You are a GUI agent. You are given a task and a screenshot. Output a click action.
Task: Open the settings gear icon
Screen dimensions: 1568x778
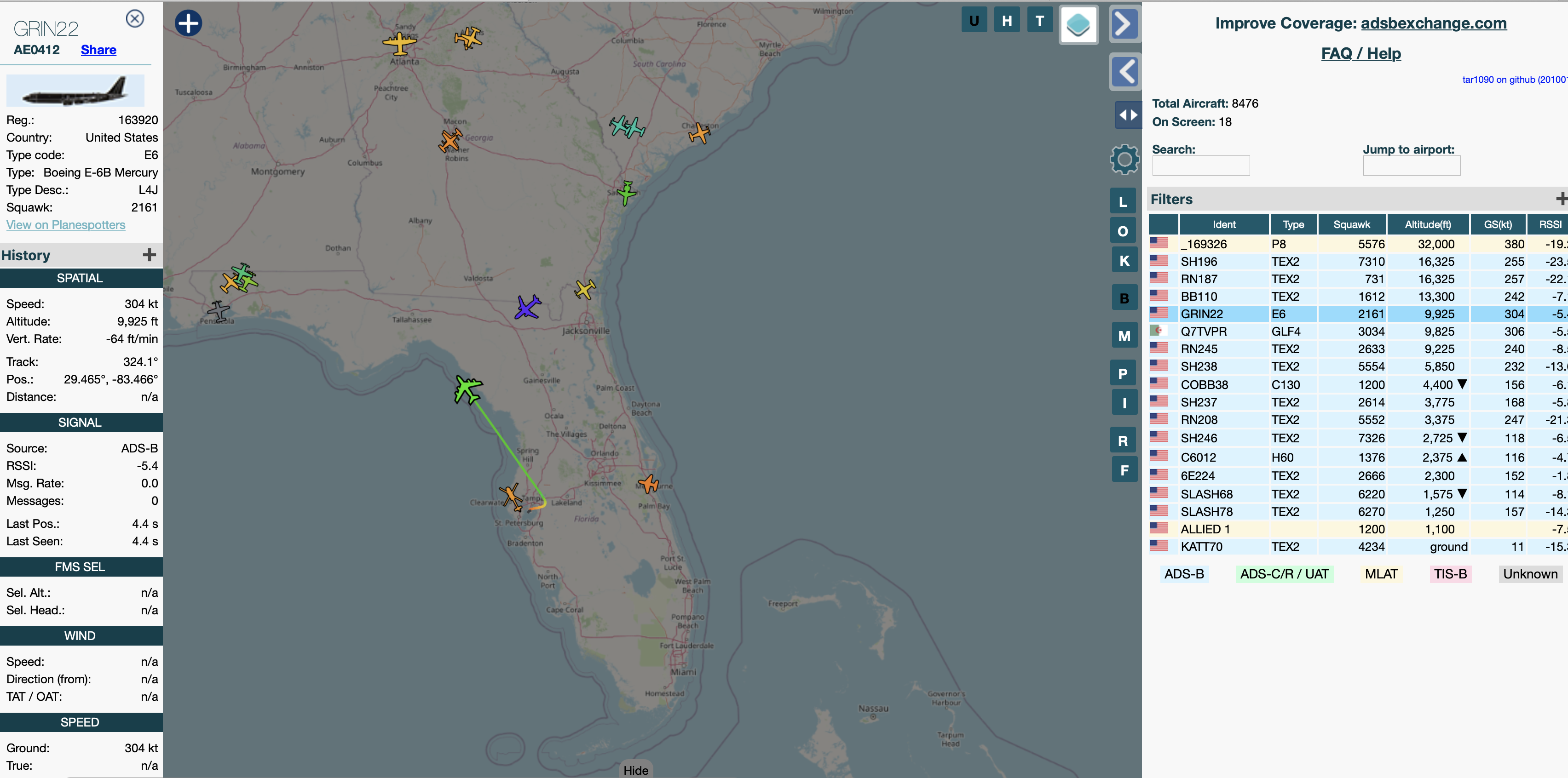[1124, 160]
